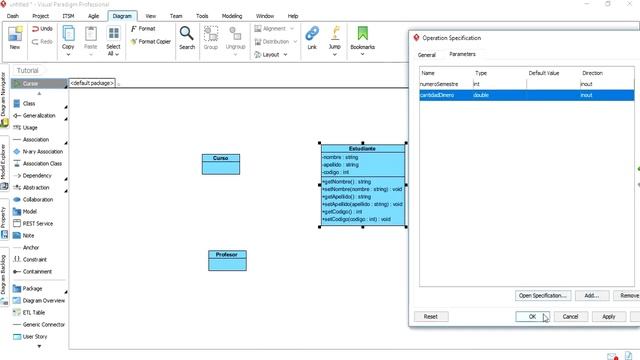The image size is (640, 360).
Task: Click the Add... parameter button
Action: point(592,296)
